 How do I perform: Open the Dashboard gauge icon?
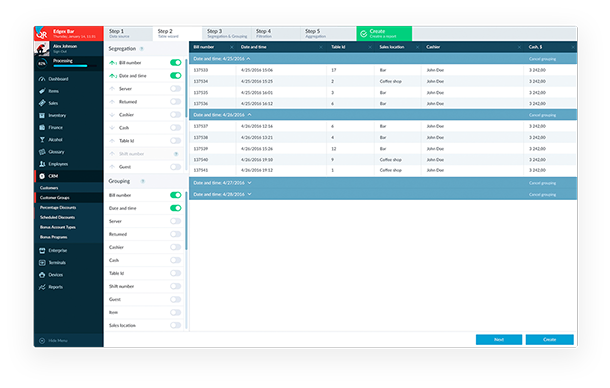42,79
